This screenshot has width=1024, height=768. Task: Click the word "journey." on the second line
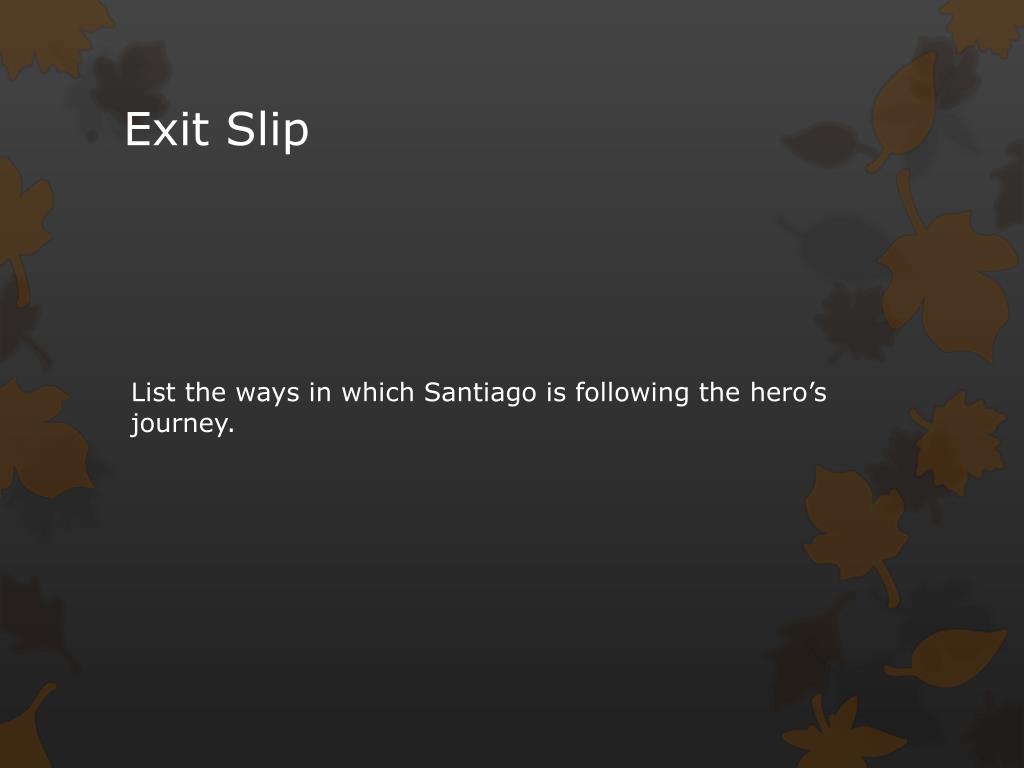[182, 424]
